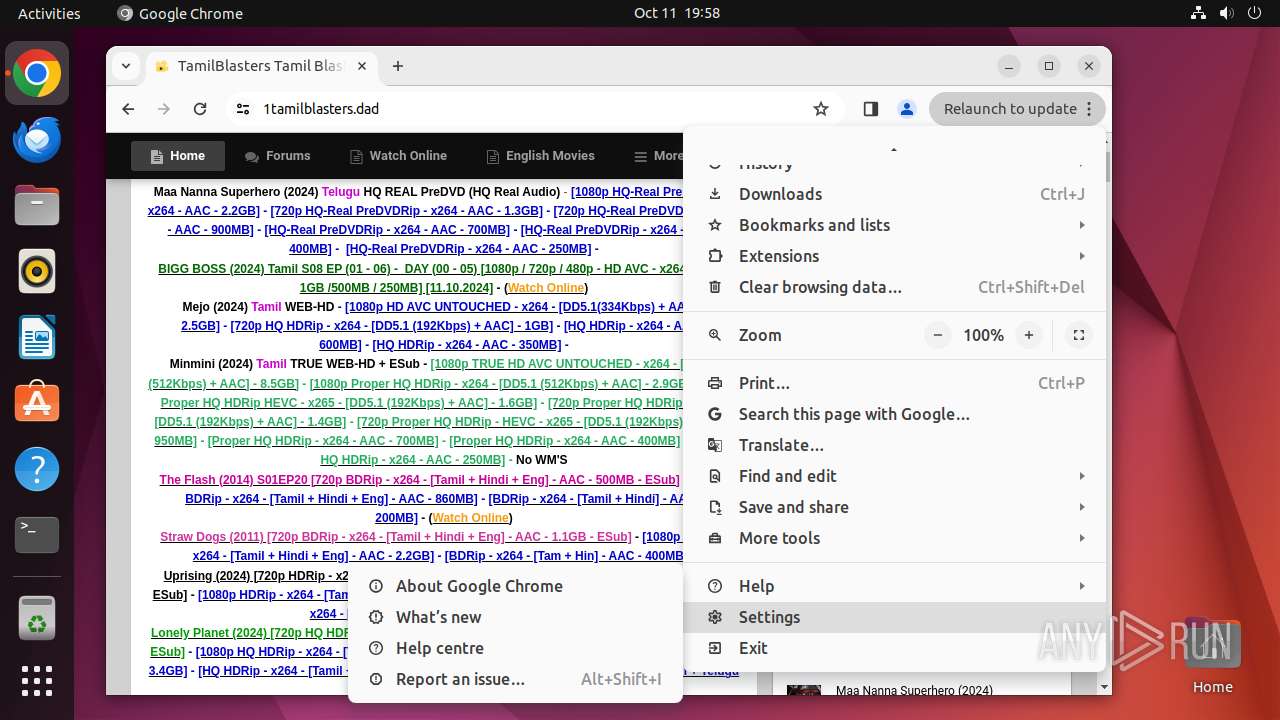Image resolution: width=1280 pixels, height=720 pixels.
Task: Choose Report an issue option
Action: click(x=515, y=679)
